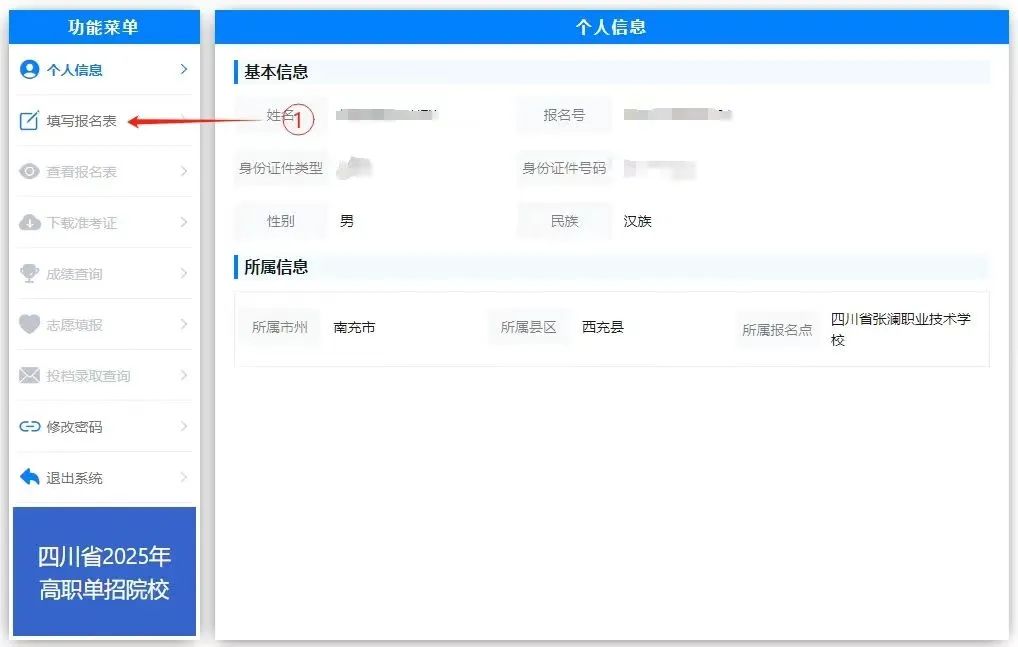Click the 下载准考证 cloud download icon
1018x647 pixels.
30,223
